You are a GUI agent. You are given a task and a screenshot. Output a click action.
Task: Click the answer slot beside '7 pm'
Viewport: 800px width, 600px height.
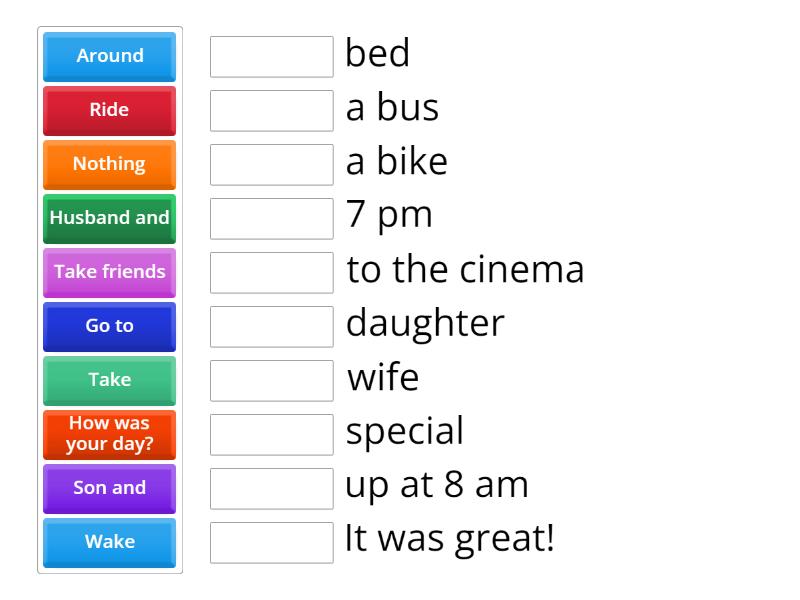[271, 218]
